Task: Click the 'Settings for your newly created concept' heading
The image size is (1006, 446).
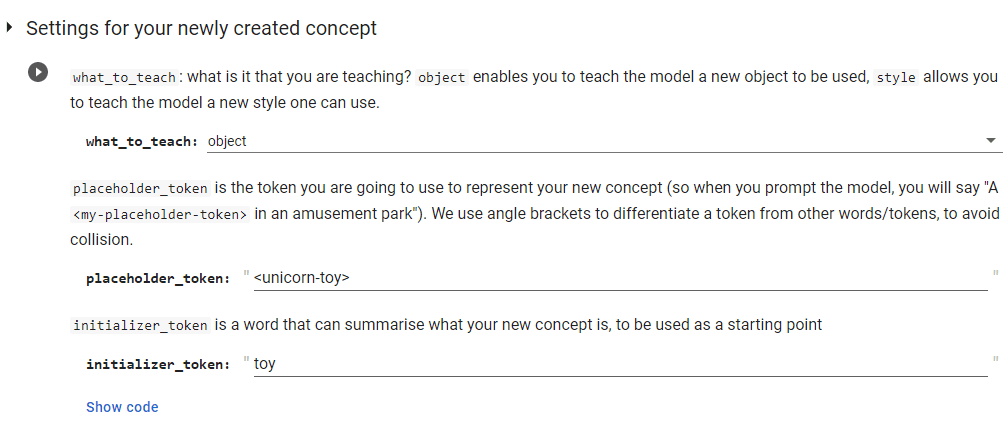Action: [201, 28]
